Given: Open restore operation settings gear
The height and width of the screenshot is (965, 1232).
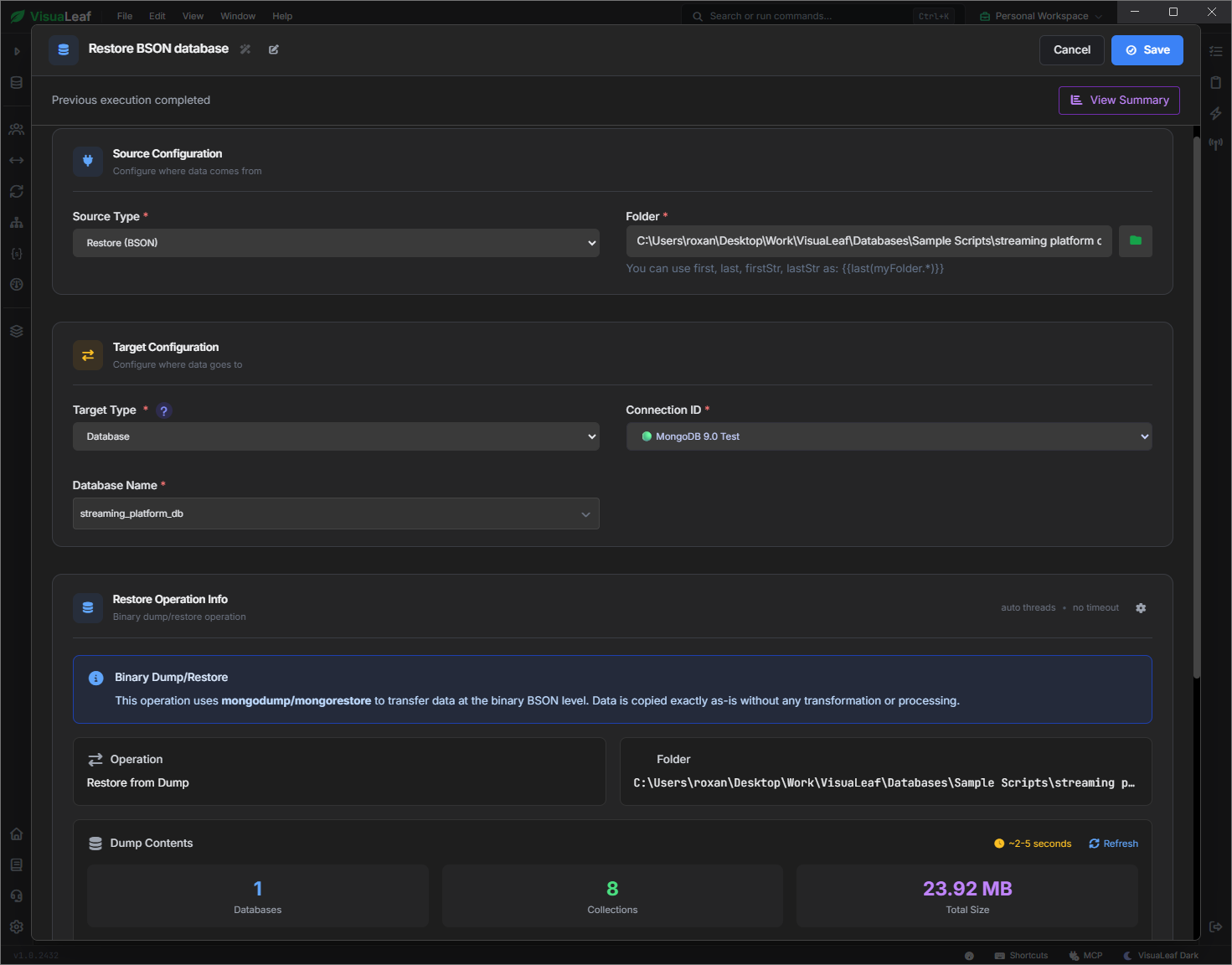Looking at the screenshot, I should 1141,608.
